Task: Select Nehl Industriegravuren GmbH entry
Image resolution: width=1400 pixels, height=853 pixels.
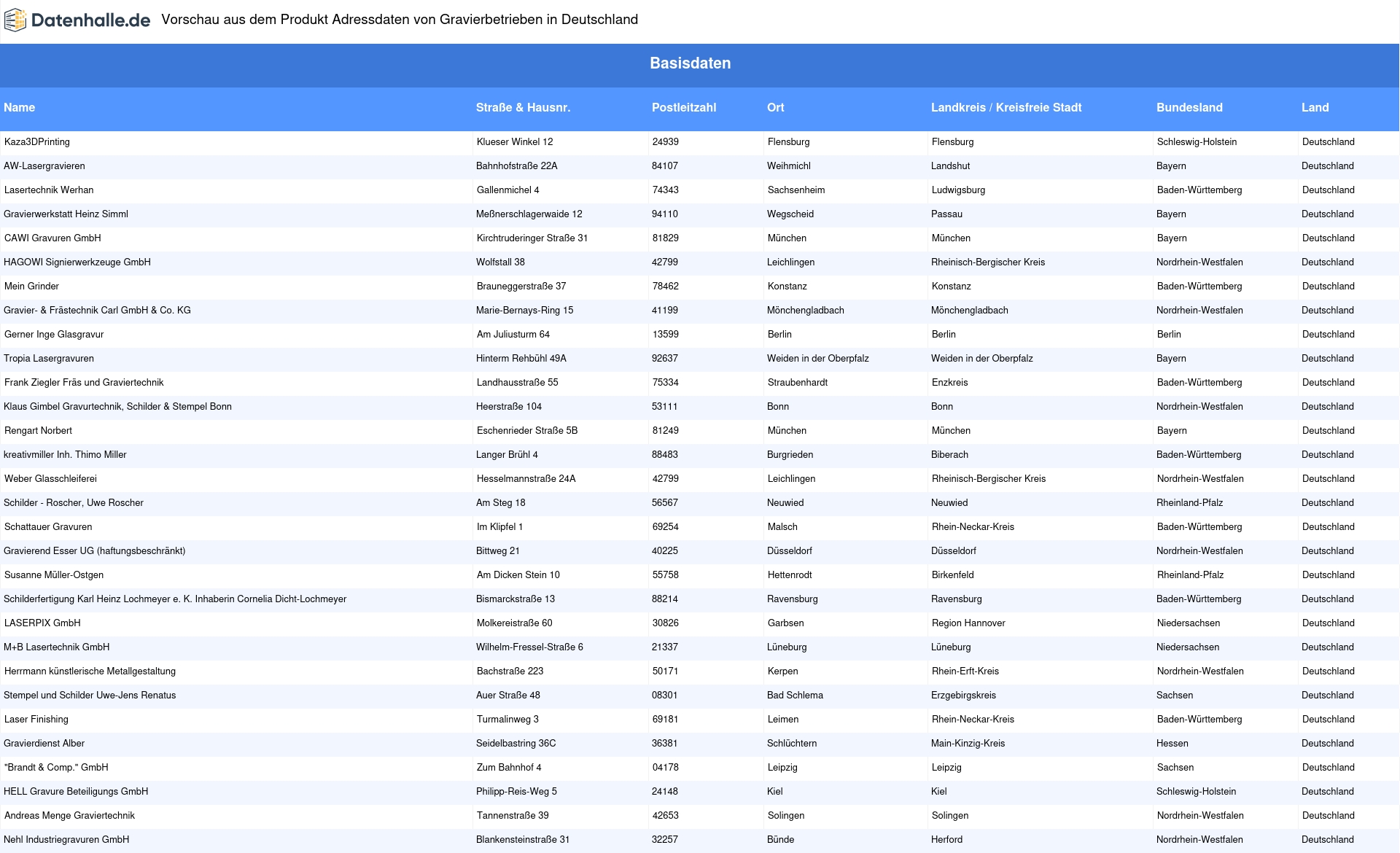Action: (66, 840)
